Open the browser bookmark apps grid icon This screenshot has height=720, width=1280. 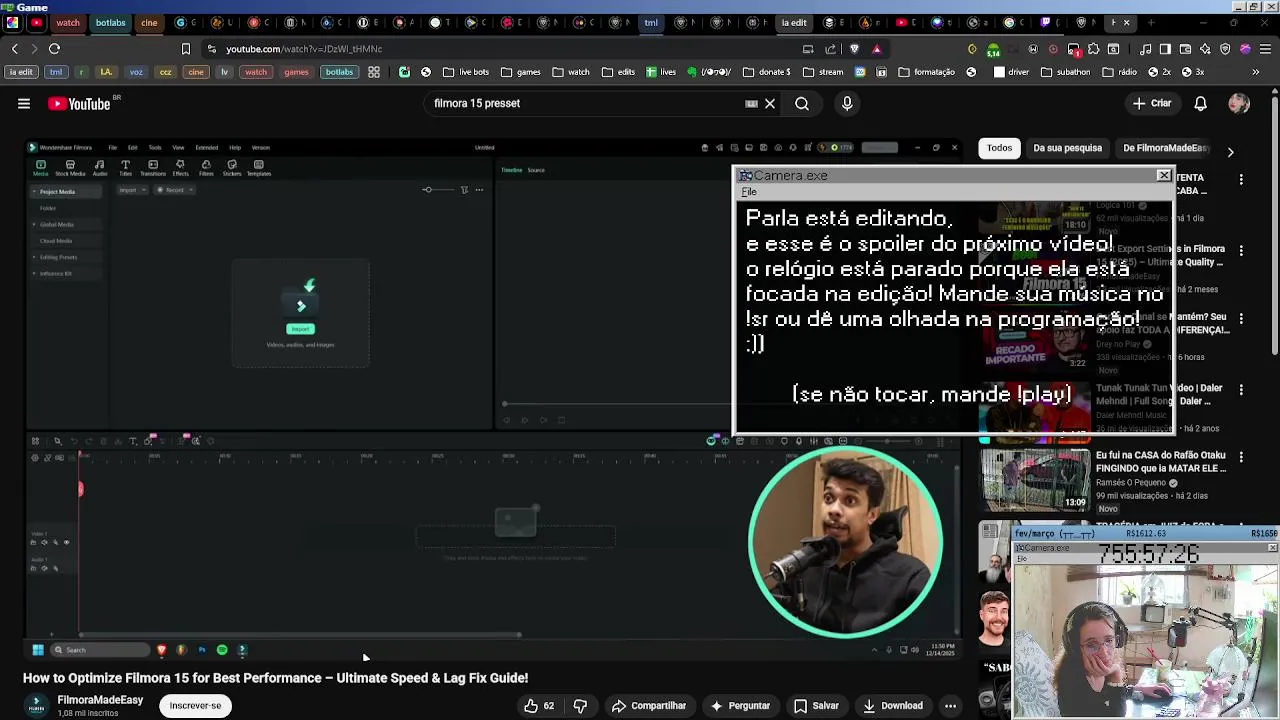(374, 72)
